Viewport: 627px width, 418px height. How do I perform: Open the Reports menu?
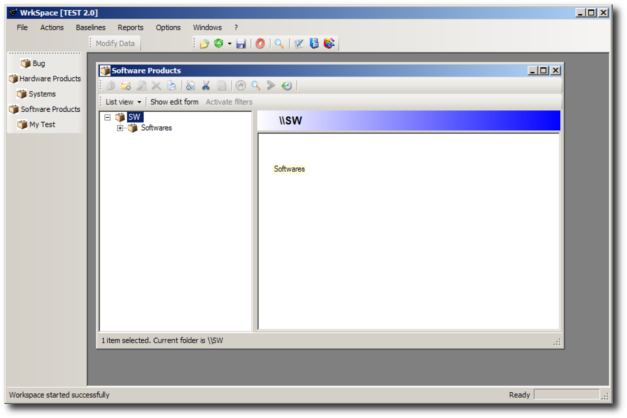[130, 27]
